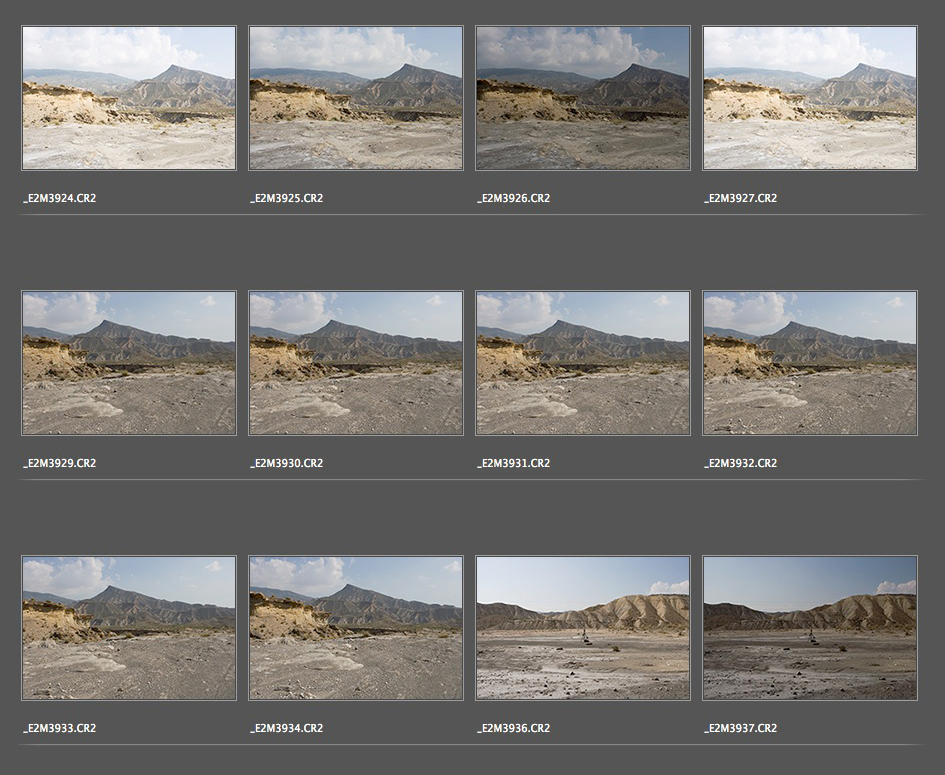This screenshot has height=775, width=945.
Task: Select the _E2M3927.CR2 filename label
Action: (x=741, y=199)
